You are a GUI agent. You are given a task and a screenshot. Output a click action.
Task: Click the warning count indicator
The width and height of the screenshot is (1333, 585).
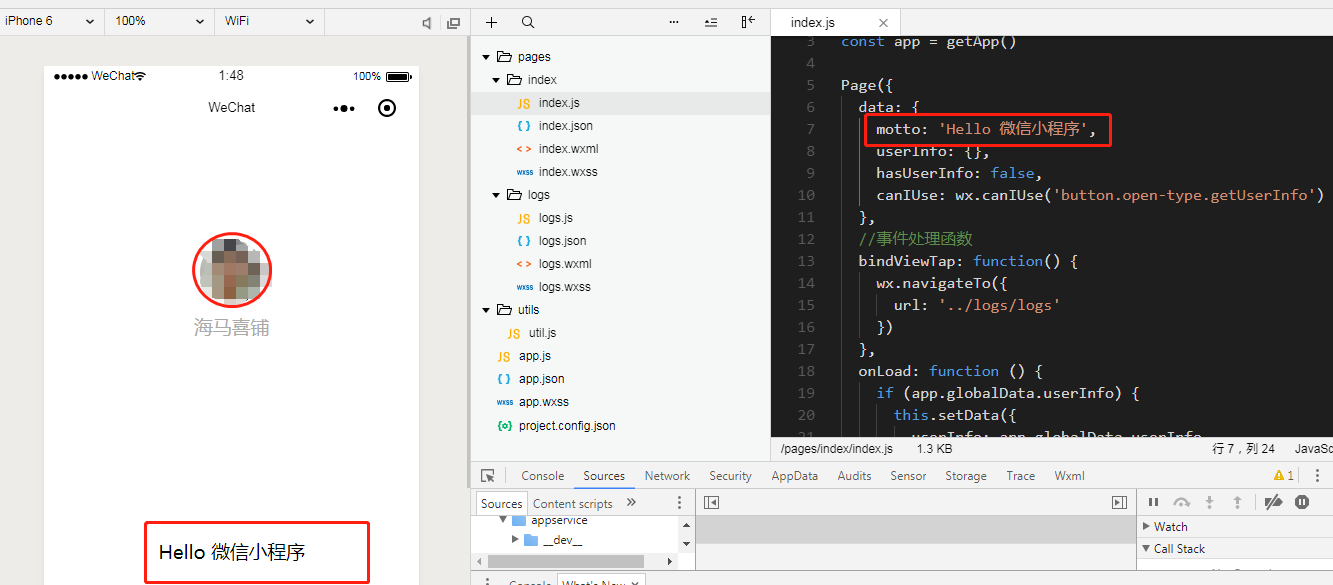tap(1284, 476)
